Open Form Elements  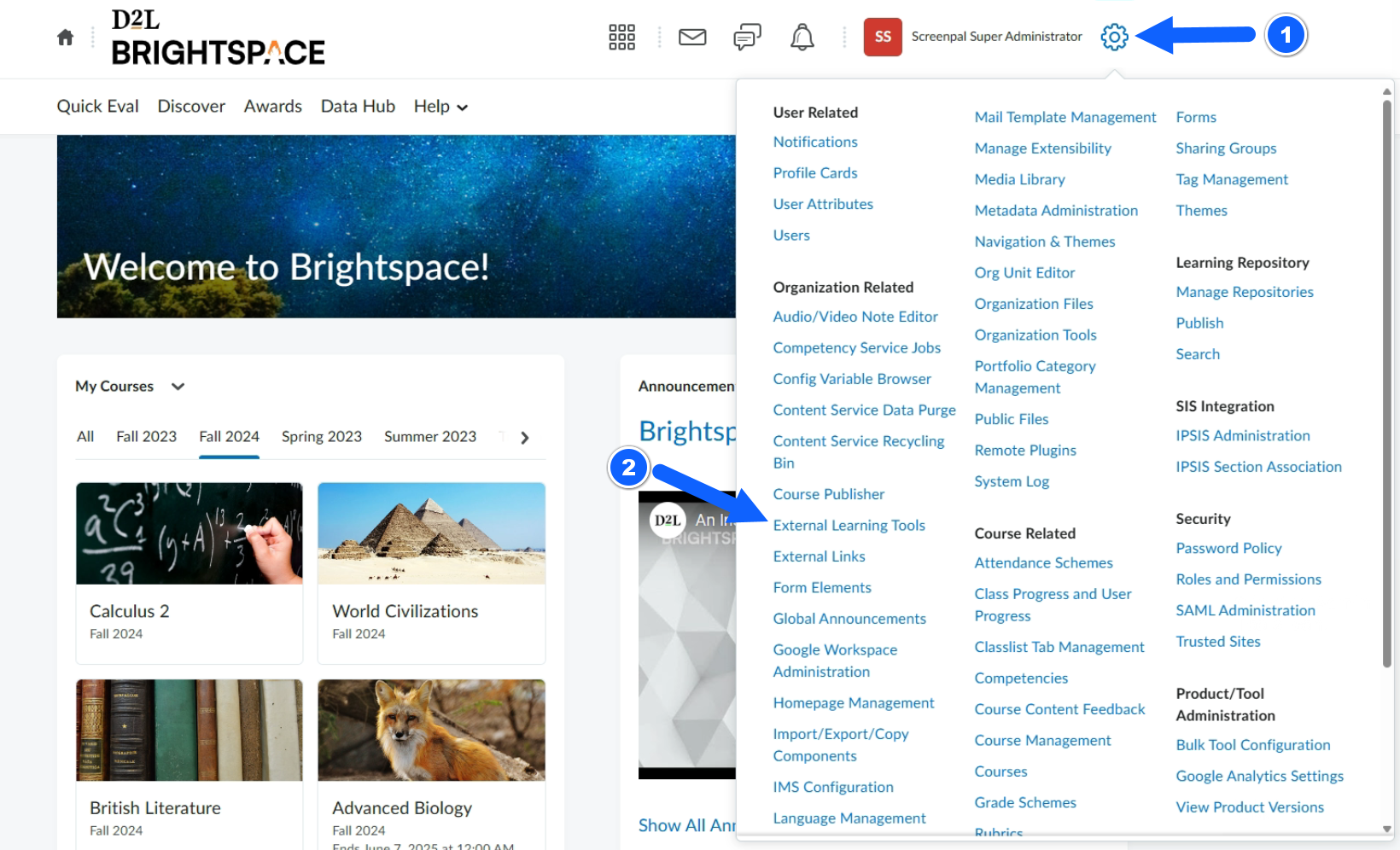tap(822, 588)
